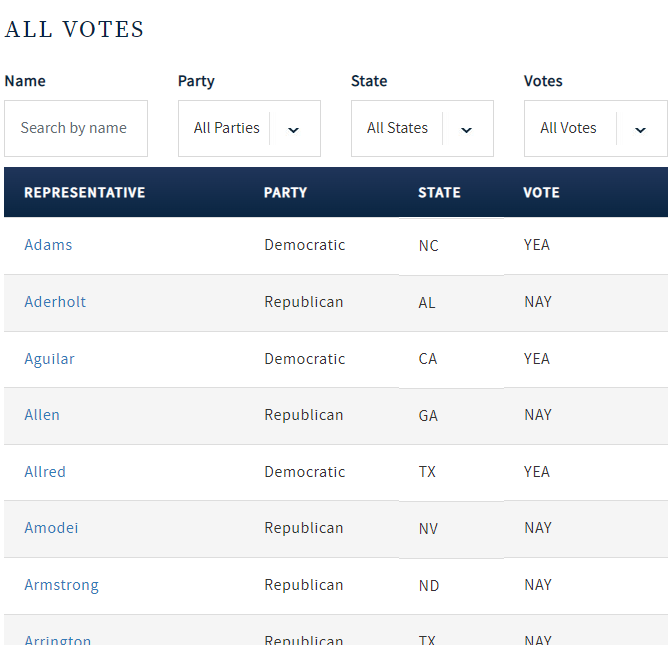Image resolution: width=670 pixels, height=645 pixels.
Task: Go to Aguilar's profile link
Action: (49, 359)
